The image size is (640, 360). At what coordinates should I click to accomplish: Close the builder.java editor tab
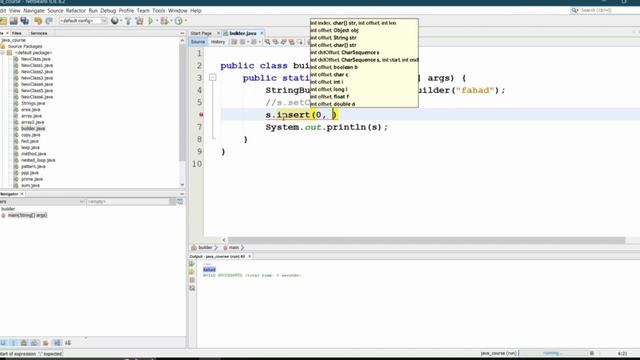click(x=262, y=33)
